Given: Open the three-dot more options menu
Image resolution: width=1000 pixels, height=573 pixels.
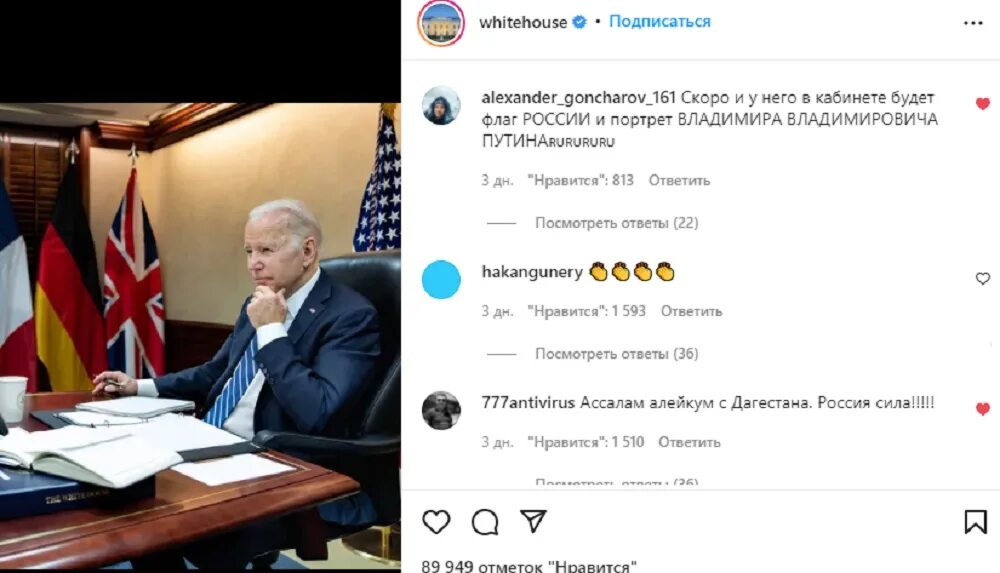Looking at the screenshot, I should 973,23.
